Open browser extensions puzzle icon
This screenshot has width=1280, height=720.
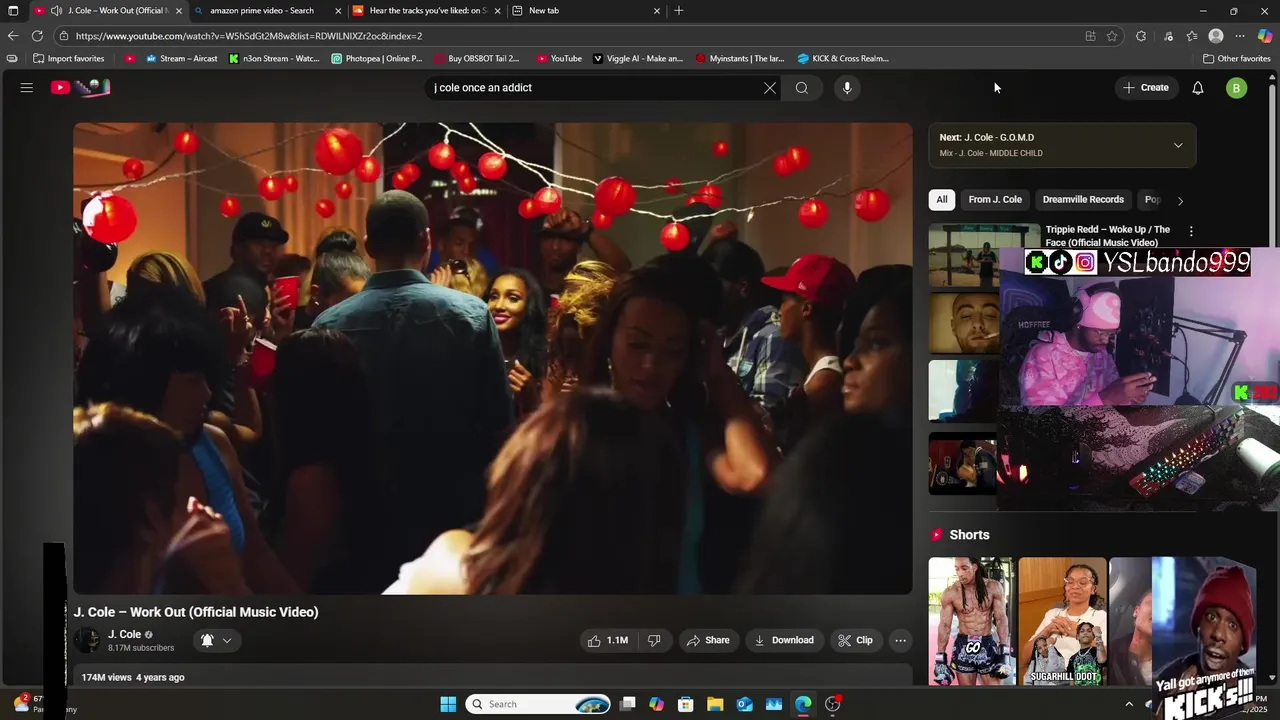(1141, 36)
